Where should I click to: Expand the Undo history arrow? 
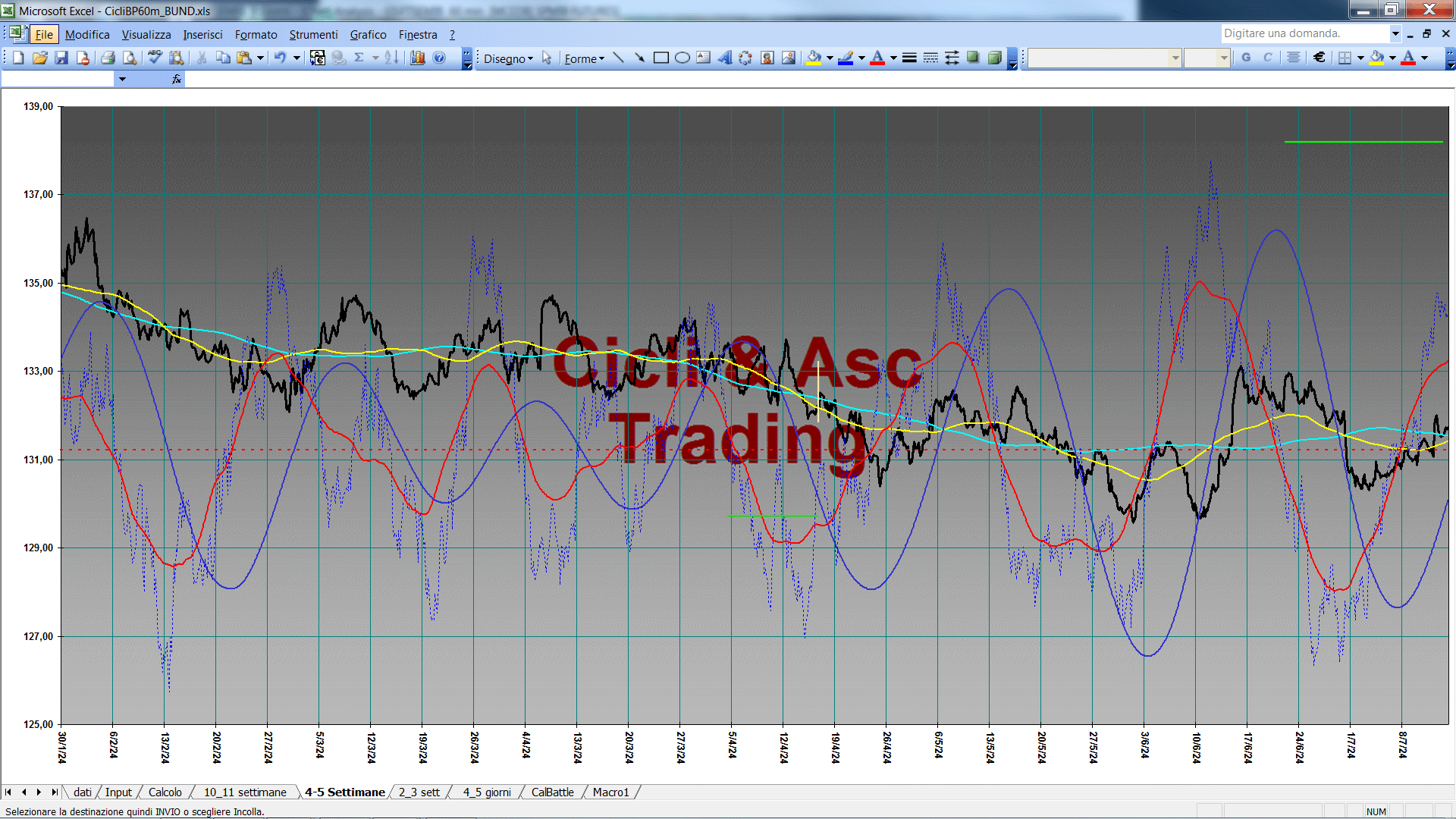(x=297, y=58)
